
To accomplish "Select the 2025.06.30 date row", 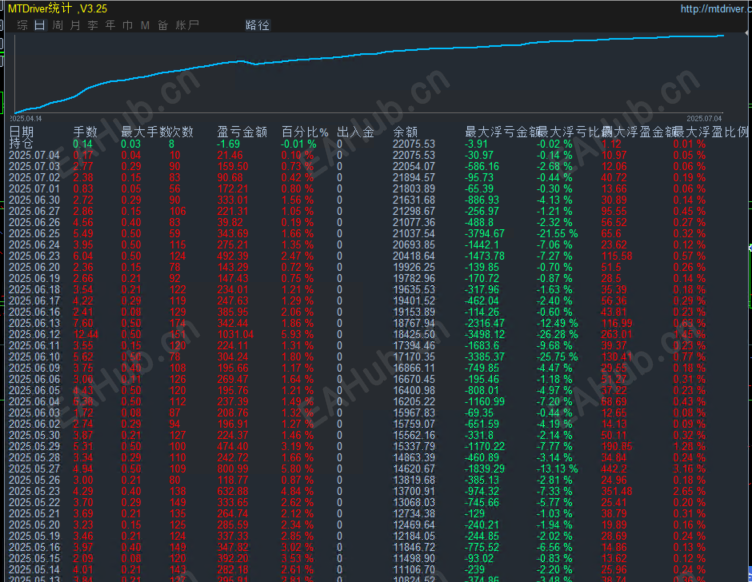I will pyautogui.click(x=34, y=200).
